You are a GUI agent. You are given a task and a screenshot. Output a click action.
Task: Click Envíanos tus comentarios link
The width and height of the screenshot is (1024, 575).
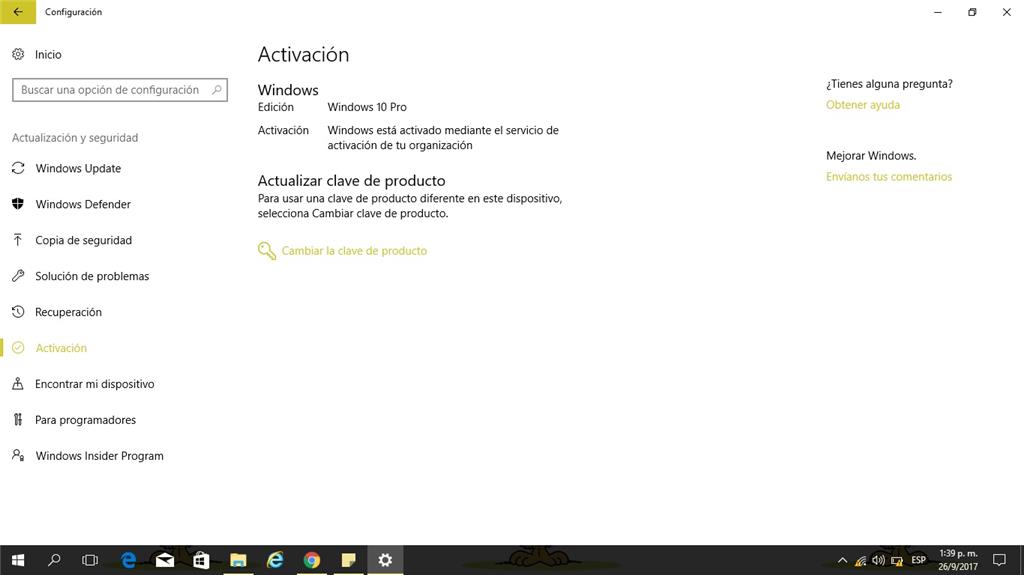click(x=889, y=176)
